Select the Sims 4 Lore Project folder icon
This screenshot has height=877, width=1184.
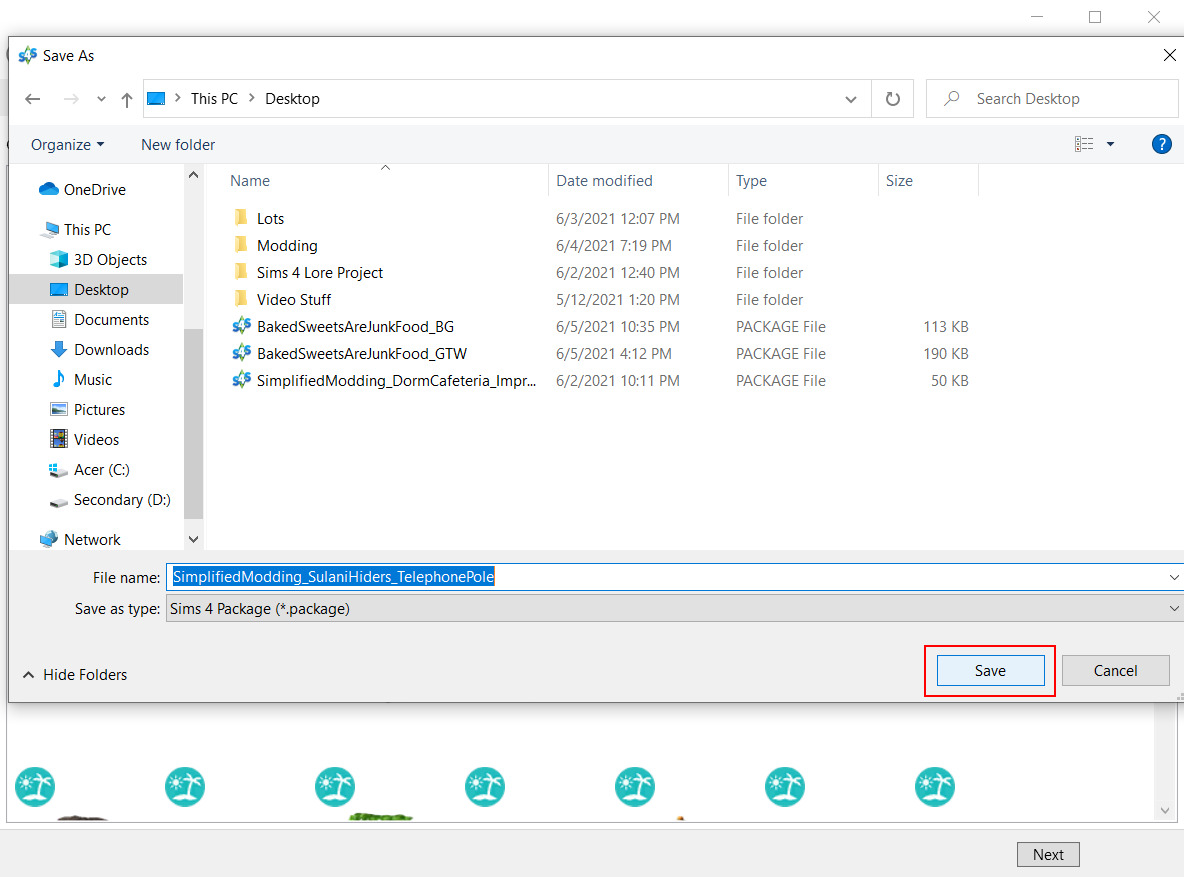[241, 272]
